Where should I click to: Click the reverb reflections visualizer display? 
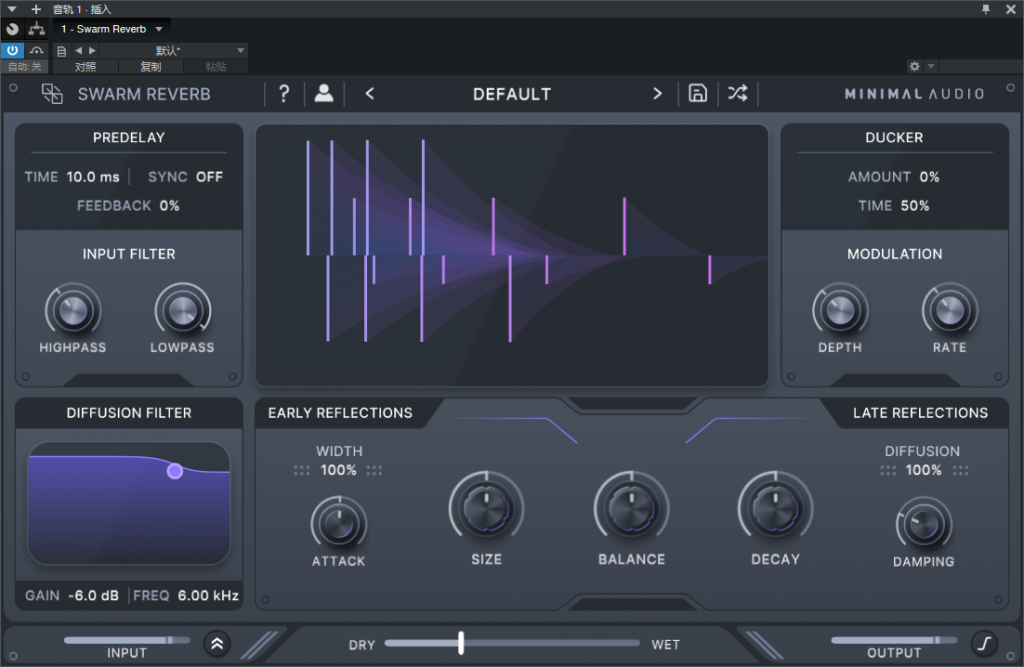point(512,255)
